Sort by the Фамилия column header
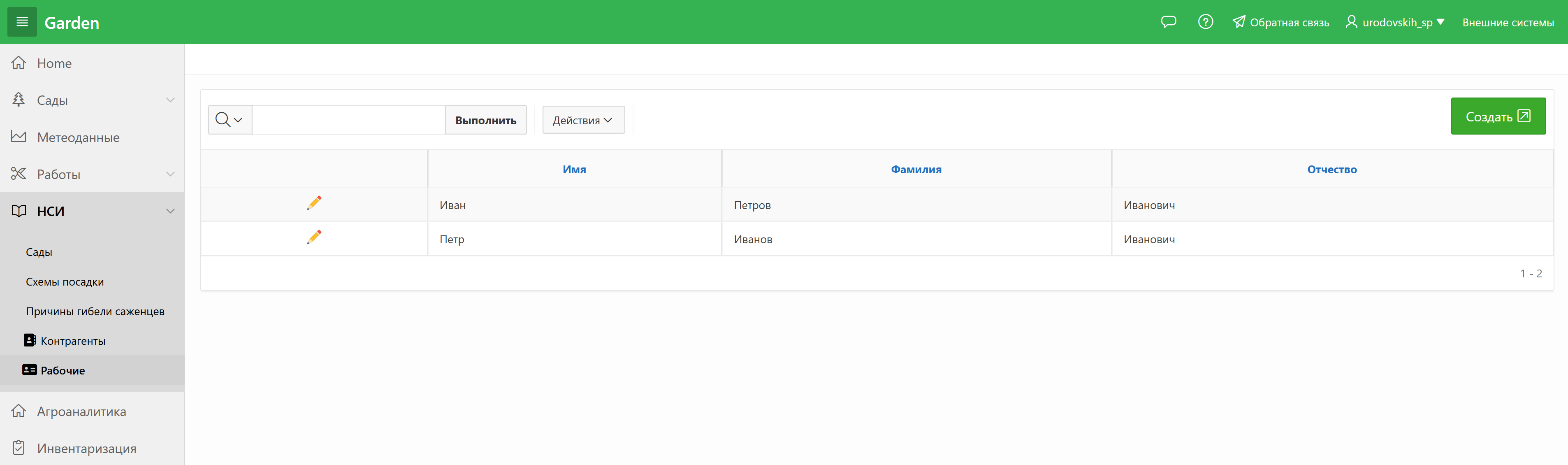This screenshot has height=465, width=1568. (916, 169)
